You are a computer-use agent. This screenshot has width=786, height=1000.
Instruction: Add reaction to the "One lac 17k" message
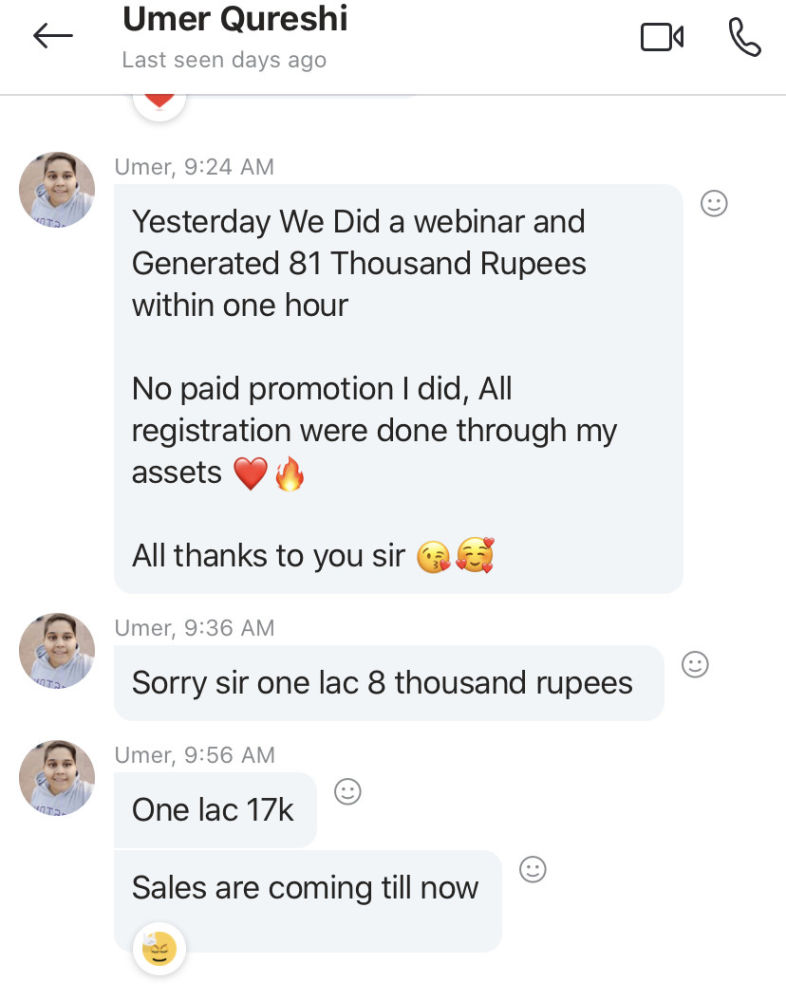347,792
